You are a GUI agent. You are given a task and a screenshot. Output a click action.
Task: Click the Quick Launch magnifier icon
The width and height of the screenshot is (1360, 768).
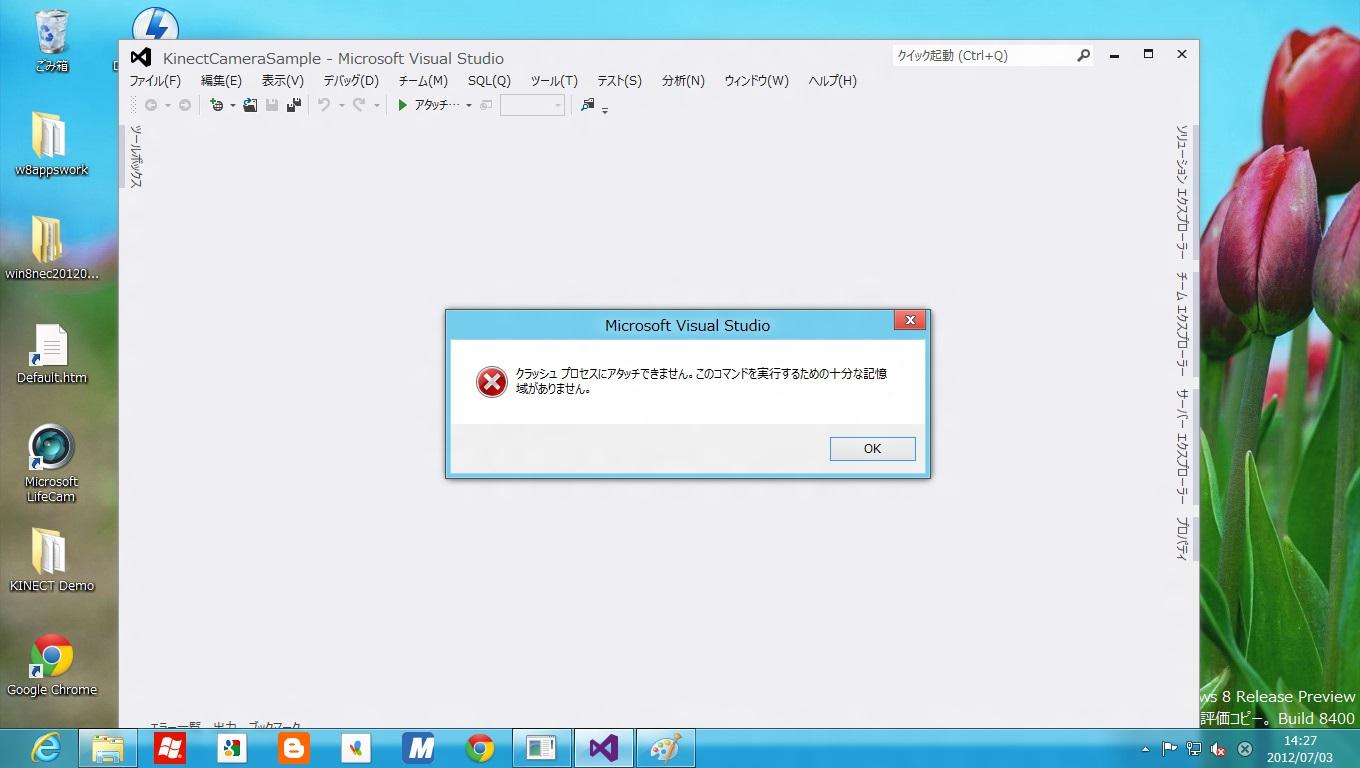click(1083, 56)
